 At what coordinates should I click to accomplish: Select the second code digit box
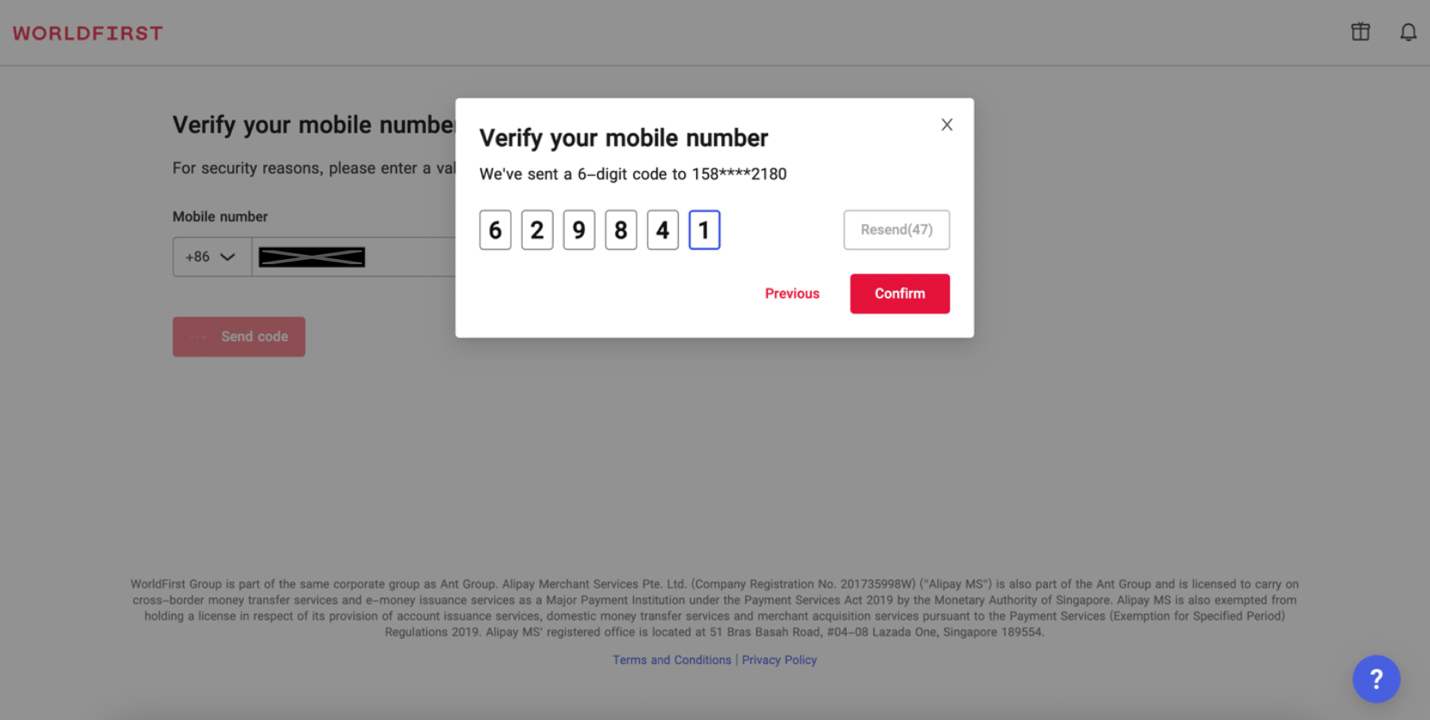tap(537, 230)
